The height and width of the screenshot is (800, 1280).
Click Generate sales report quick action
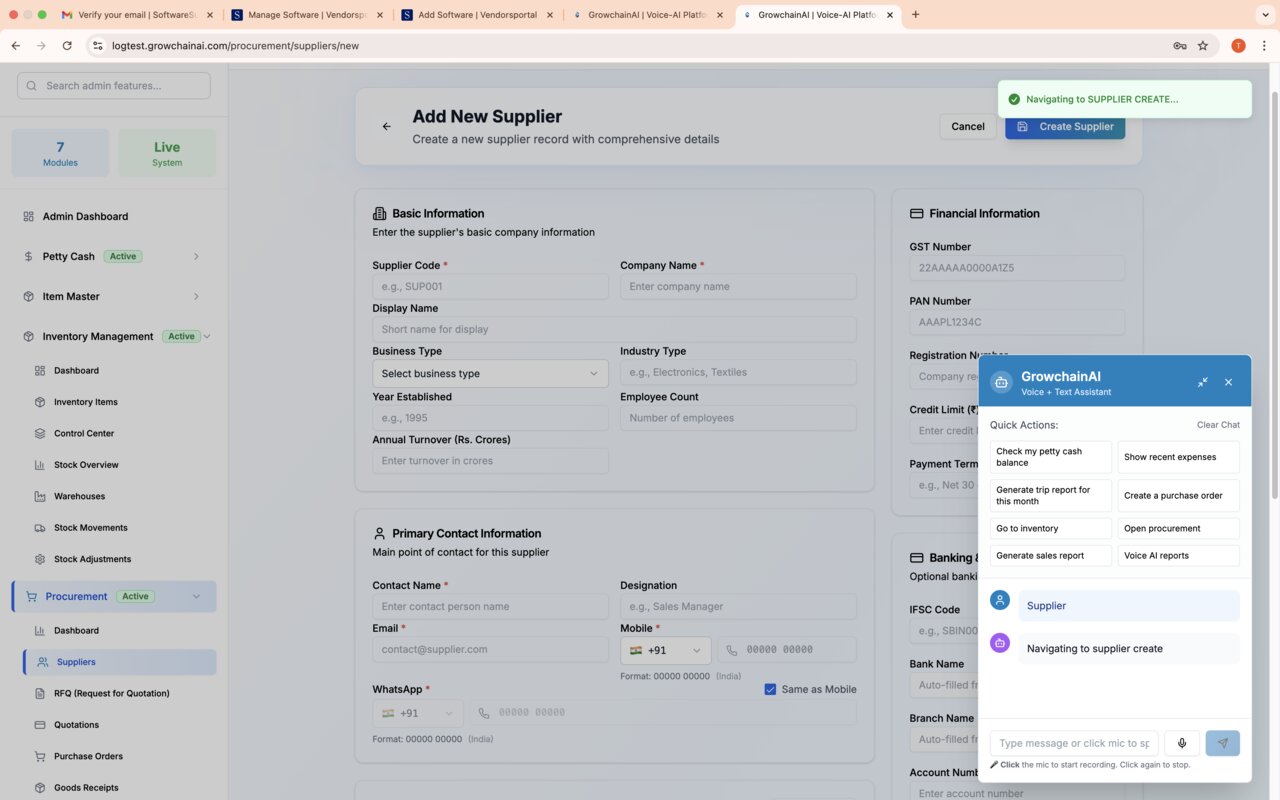coord(1051,556)
